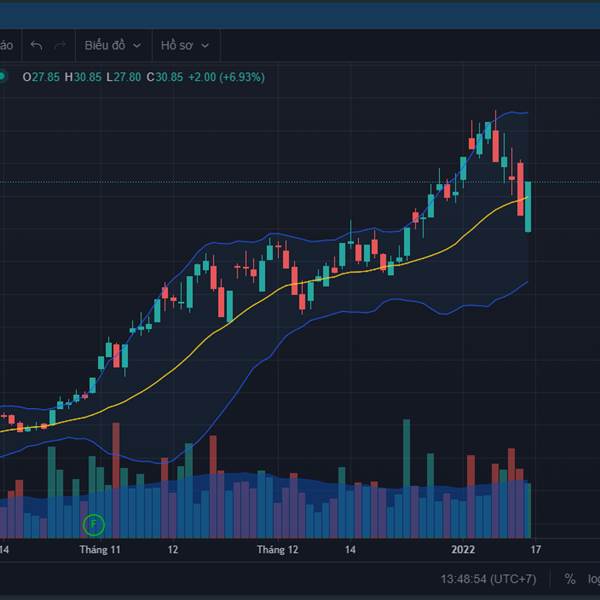600x600 pixels.
Task: Toggle the percent scale button
Action: (x=570, y=579)
